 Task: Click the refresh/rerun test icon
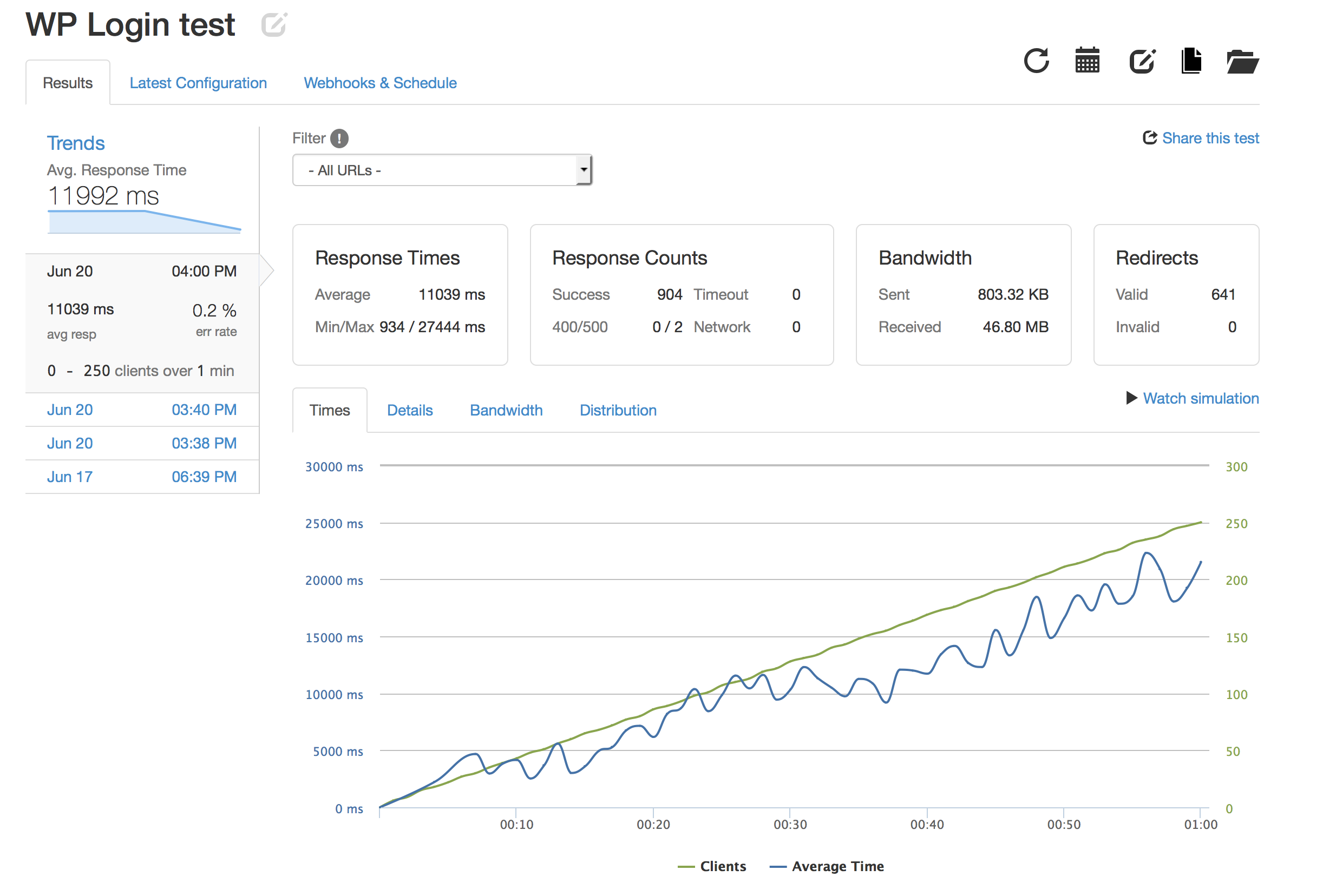(x=1036, y=61)
